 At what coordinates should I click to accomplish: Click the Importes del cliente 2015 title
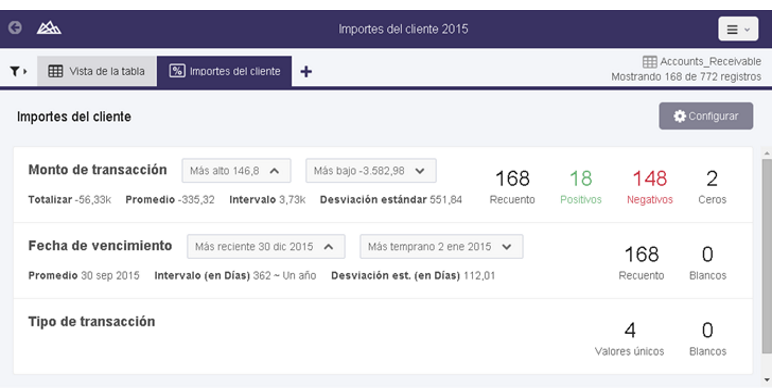point(403,29)
